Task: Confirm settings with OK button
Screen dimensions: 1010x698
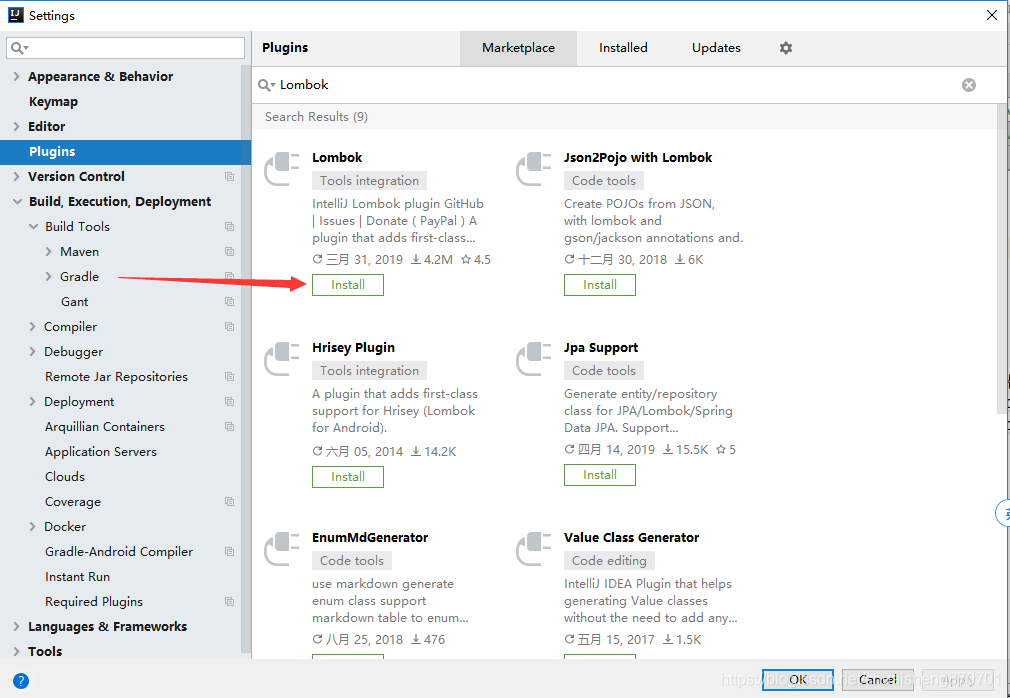Action: tap(798, 679)
